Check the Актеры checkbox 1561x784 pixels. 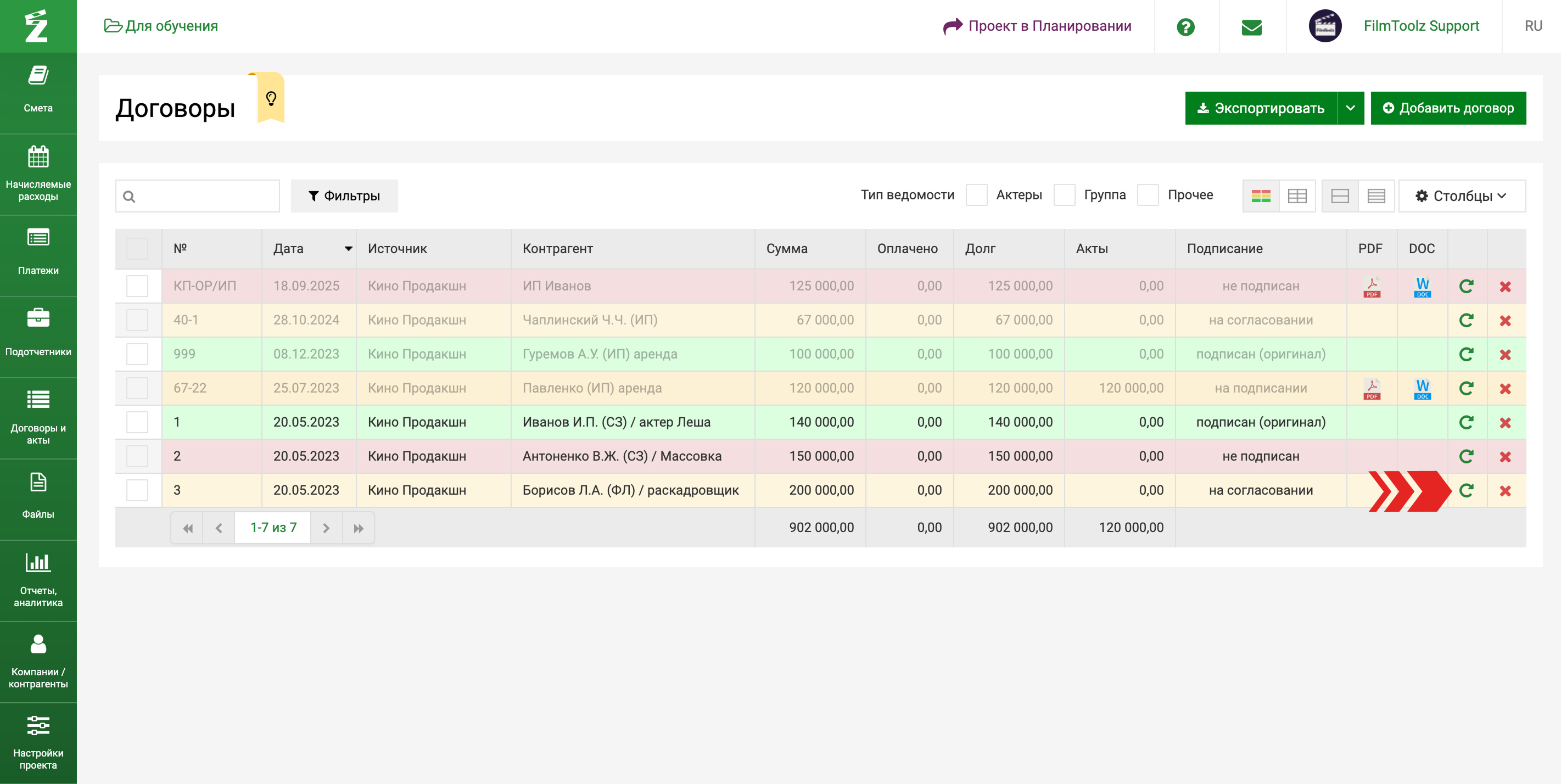point(976,195)
